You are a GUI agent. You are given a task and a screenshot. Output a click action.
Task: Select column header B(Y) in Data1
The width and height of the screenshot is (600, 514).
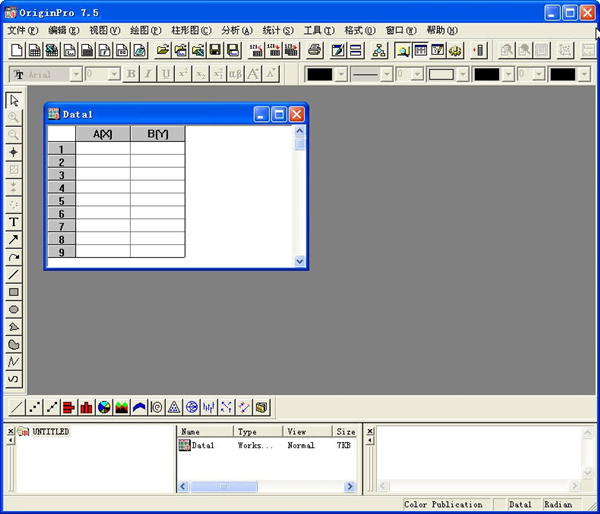tap(158, 134)
